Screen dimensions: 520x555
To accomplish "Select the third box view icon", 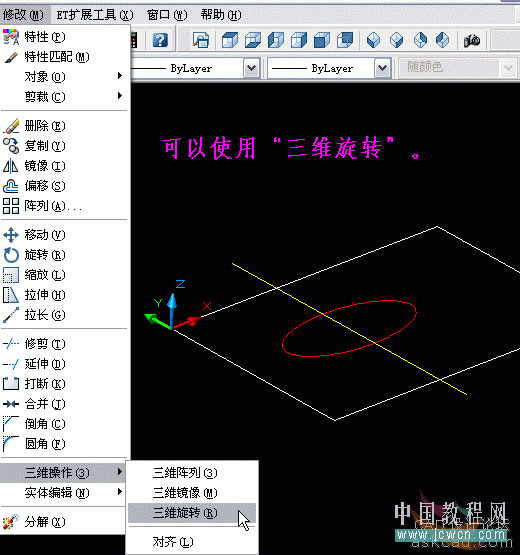I will (276, 40).
